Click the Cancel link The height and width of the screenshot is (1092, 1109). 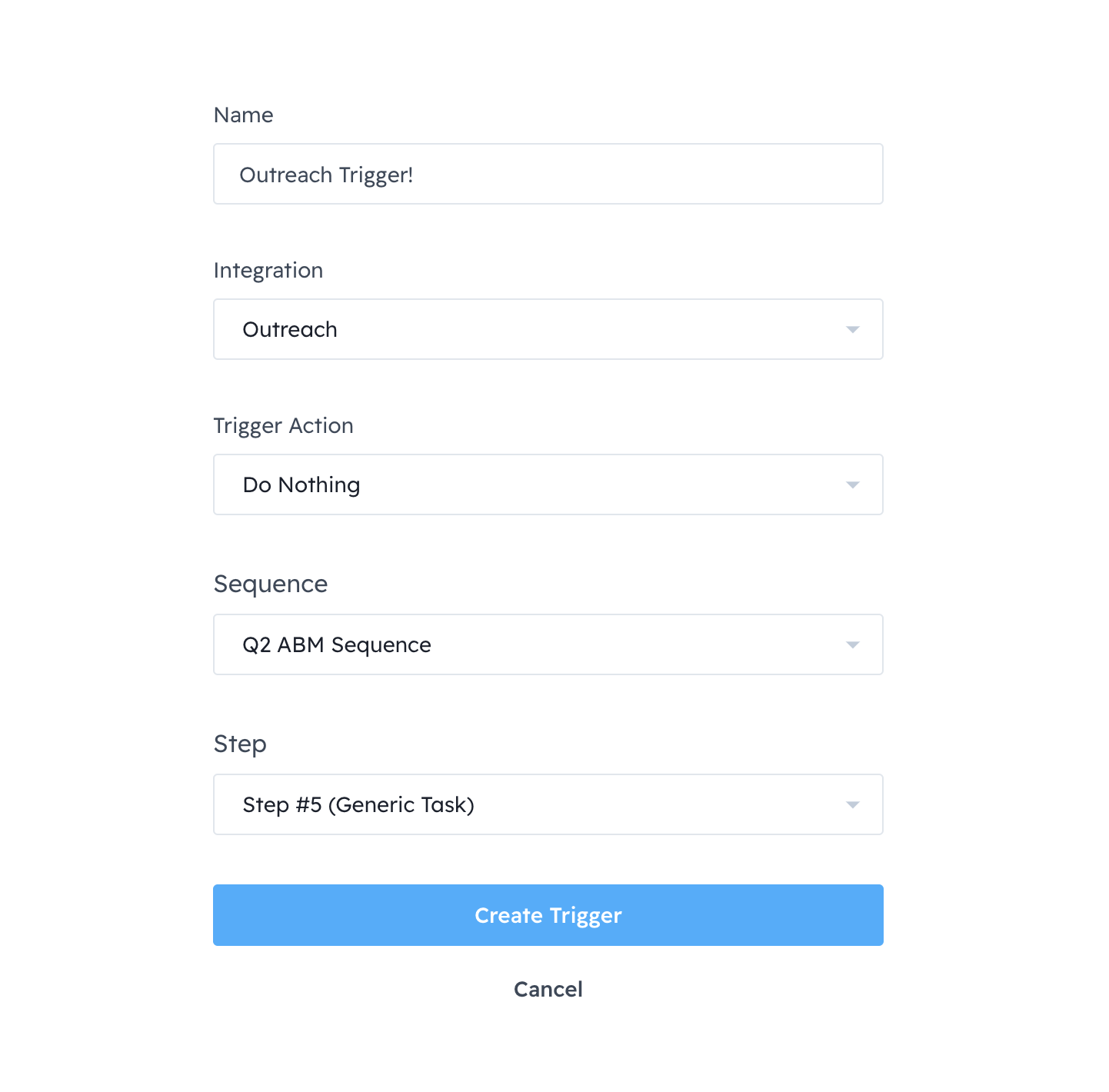click(x=548, y=989)
